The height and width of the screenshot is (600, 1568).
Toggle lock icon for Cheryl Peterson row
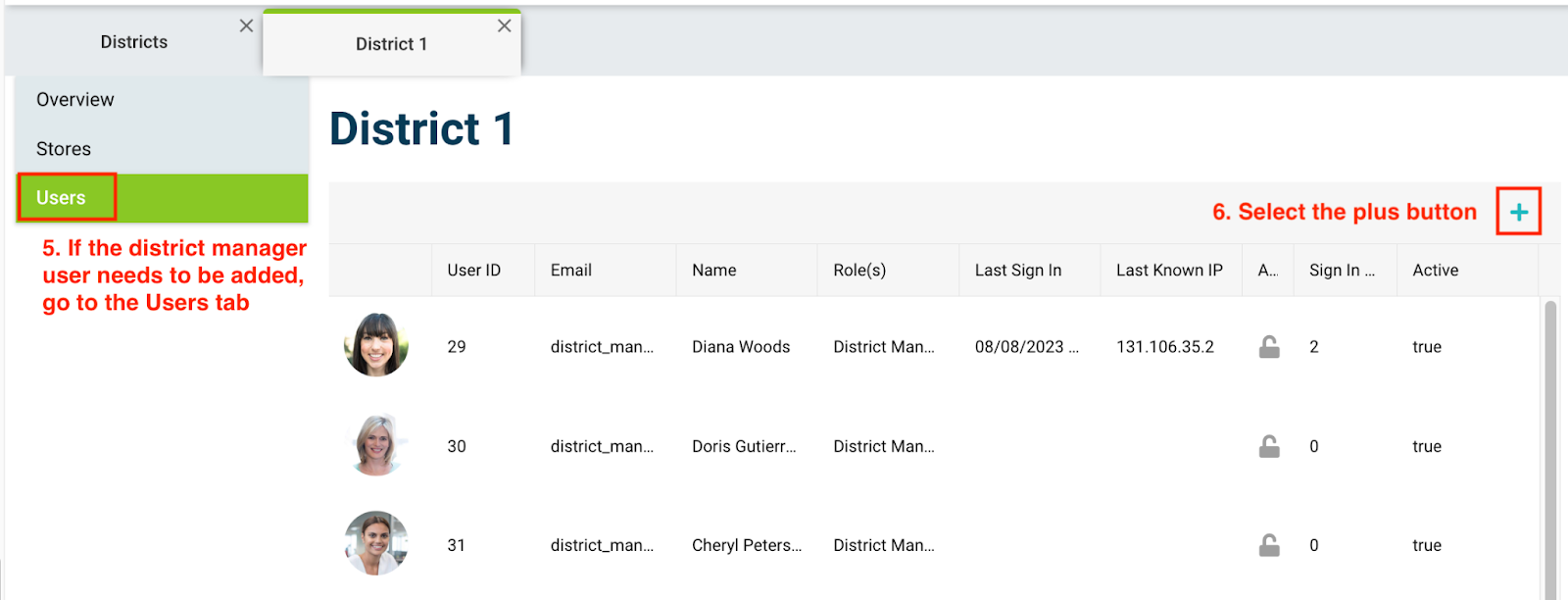click(1269, 545)
